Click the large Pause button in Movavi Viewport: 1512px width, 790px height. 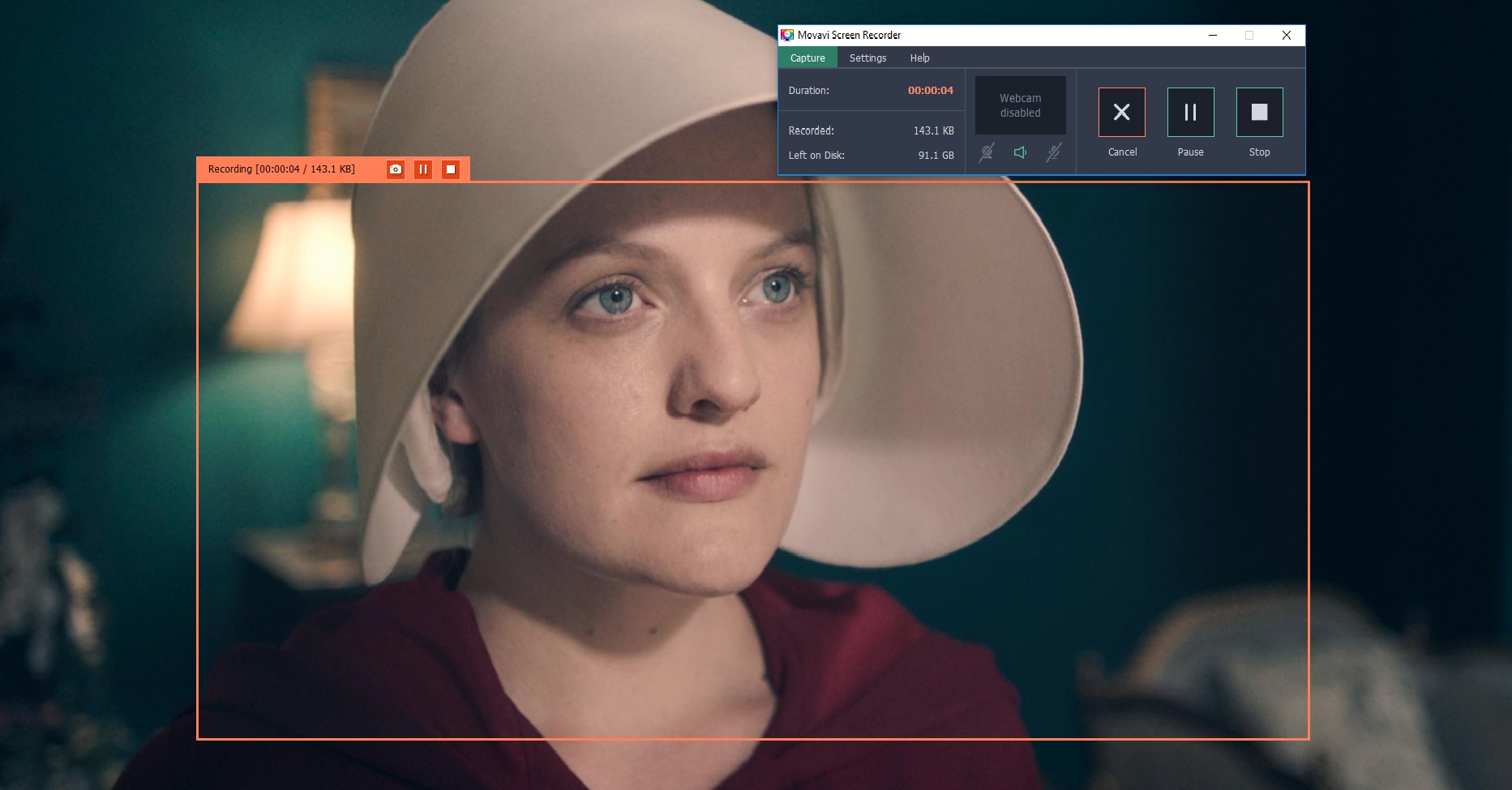coord(1190,112)
